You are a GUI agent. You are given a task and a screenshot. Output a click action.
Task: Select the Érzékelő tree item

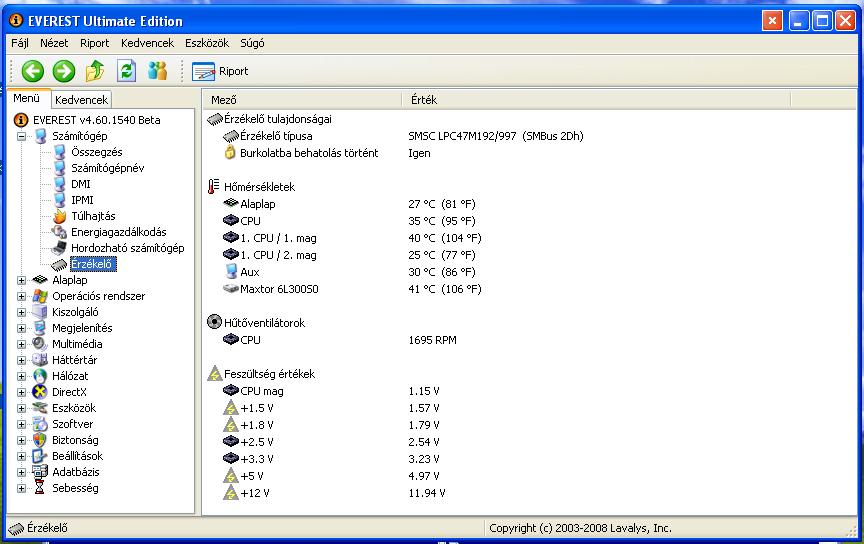(x=91, y=264)
